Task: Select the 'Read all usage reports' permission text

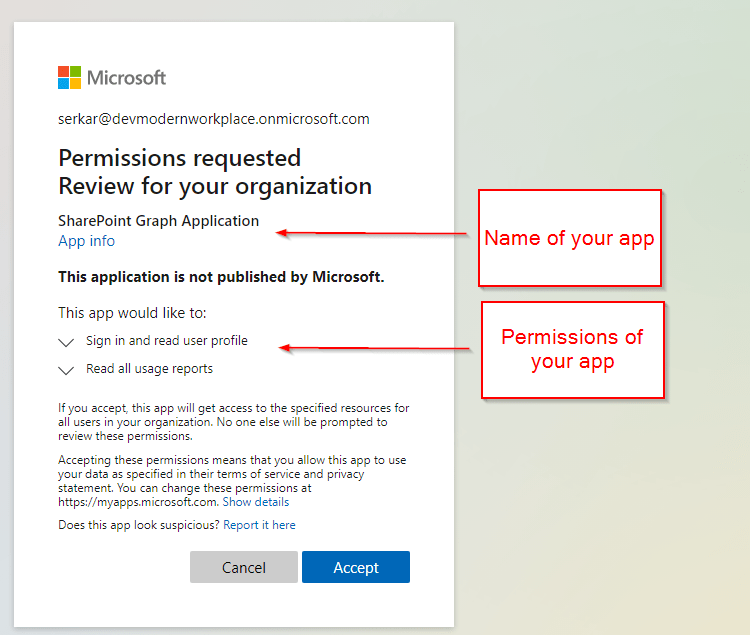Action: click(x=149, y=369)
